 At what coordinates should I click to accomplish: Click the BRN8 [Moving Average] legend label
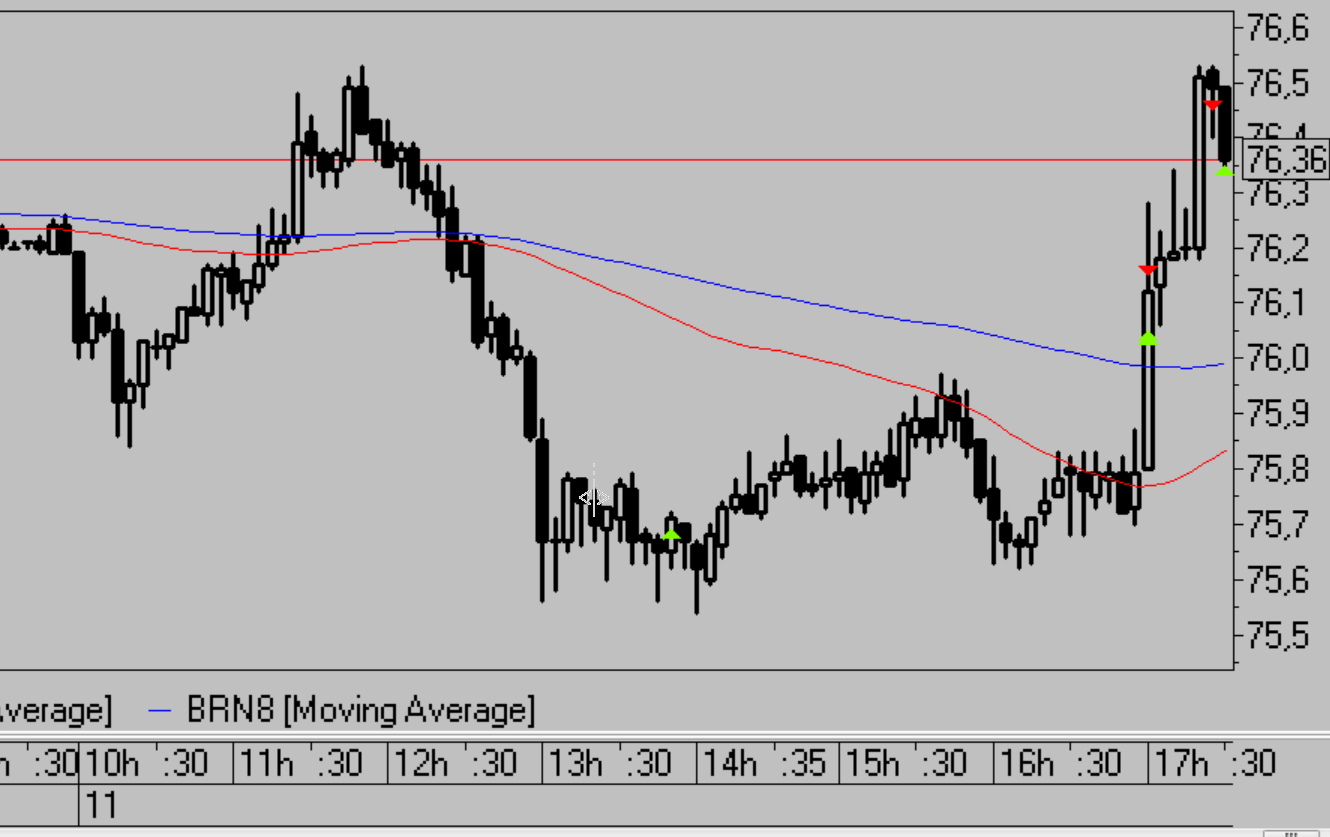(x=360, y=711)
